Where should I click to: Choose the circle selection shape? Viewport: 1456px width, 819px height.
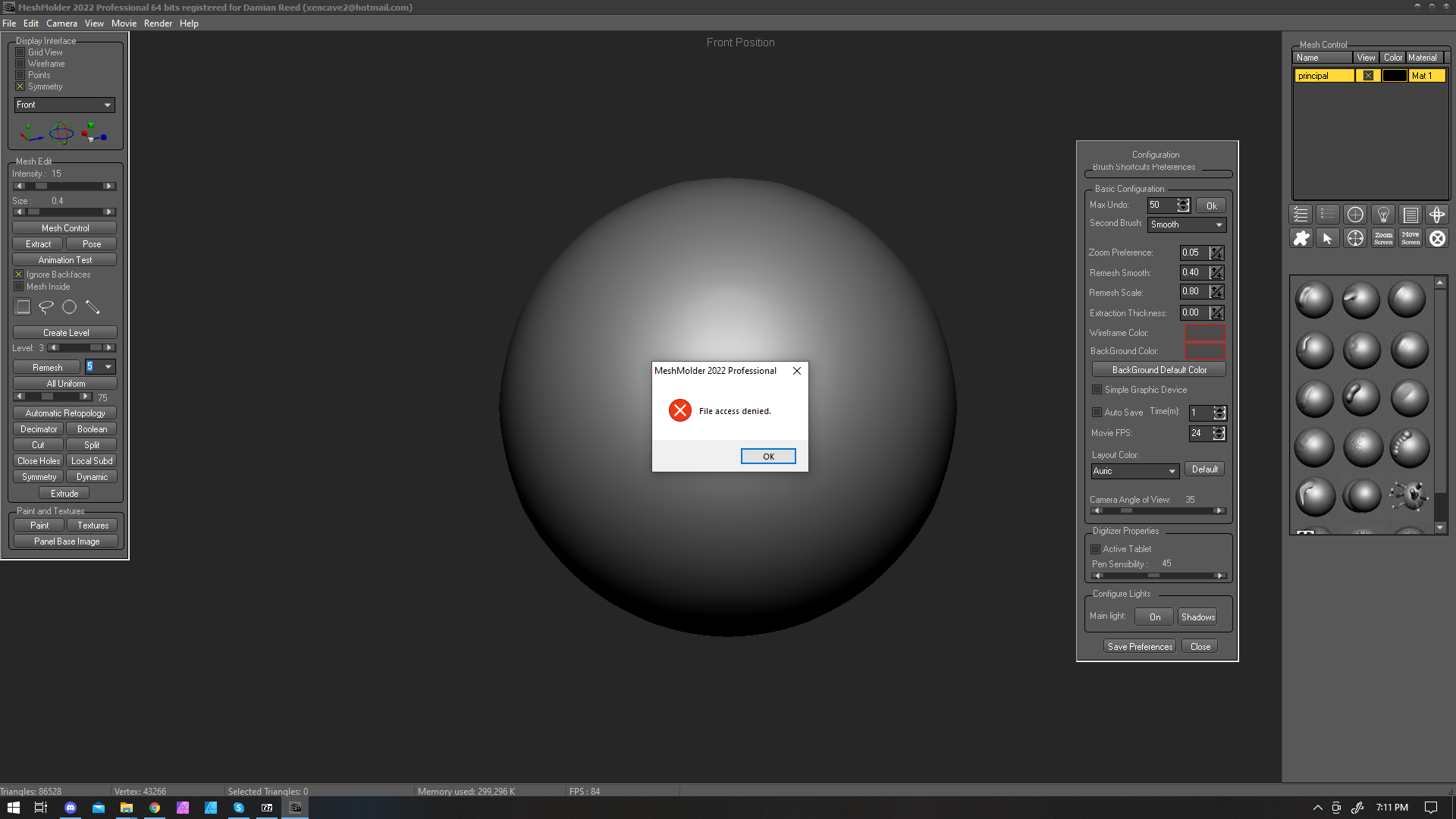69,307
